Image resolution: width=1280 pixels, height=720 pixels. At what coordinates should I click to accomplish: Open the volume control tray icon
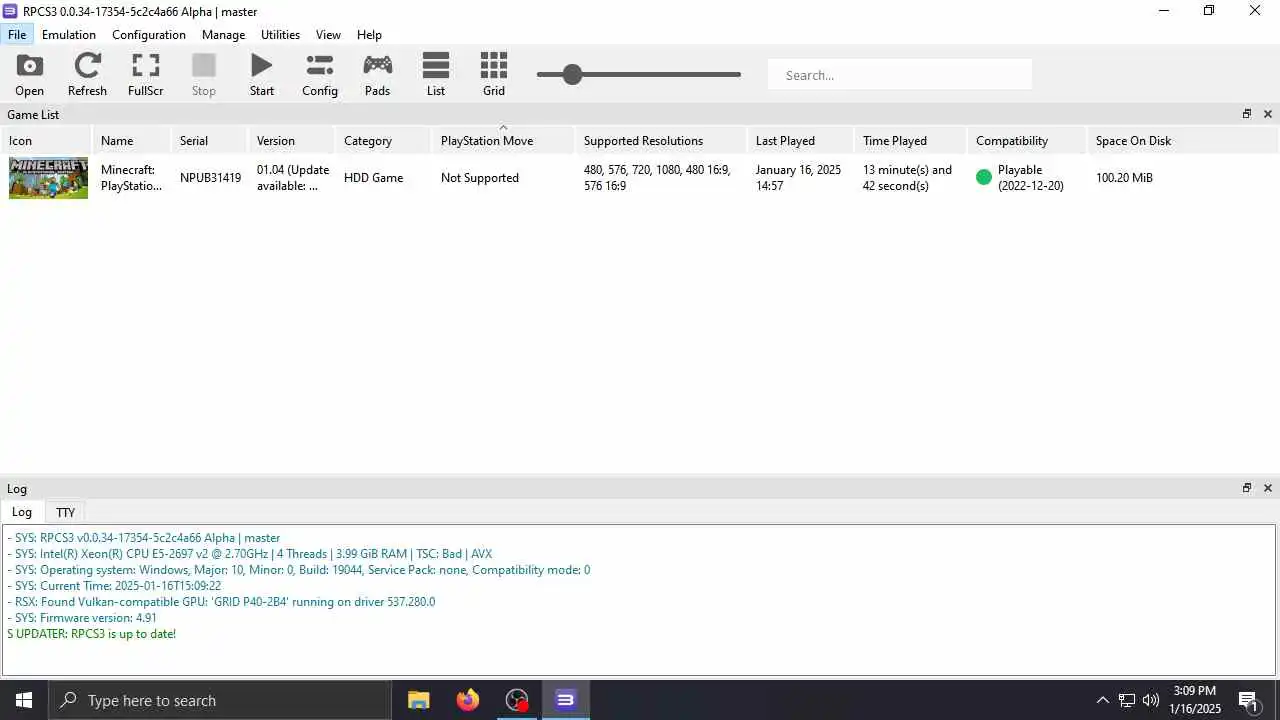coord(1151,700)
